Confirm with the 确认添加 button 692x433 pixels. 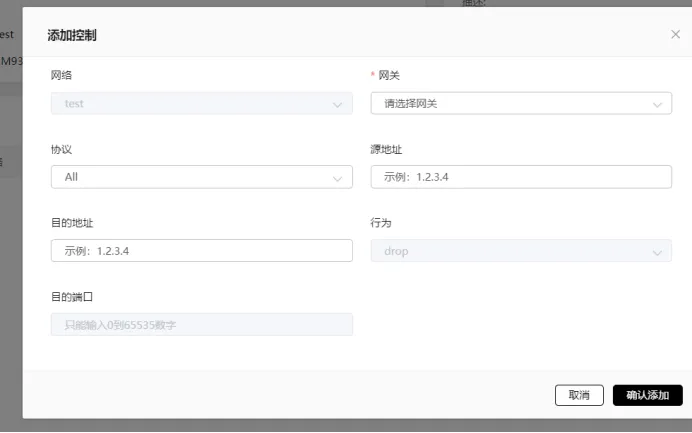tap(647, 395)
